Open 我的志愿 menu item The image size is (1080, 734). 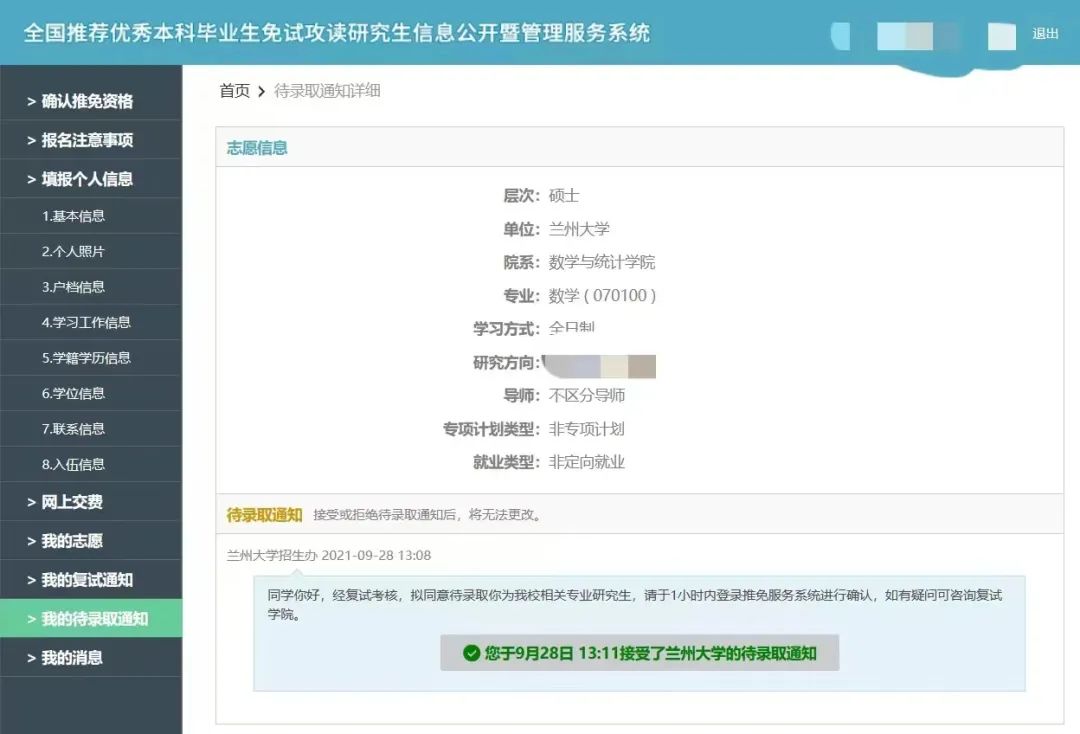pos(91,541)
